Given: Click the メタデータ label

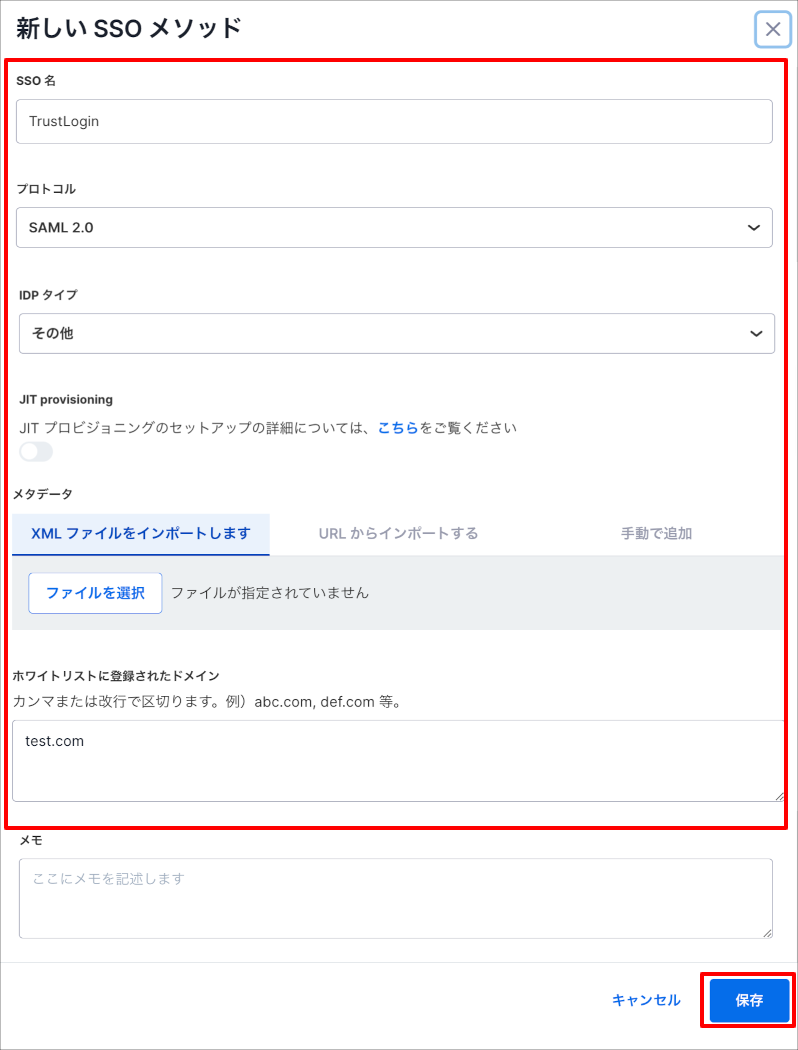Looking at the screenshot, I should (x=42, y=494).
